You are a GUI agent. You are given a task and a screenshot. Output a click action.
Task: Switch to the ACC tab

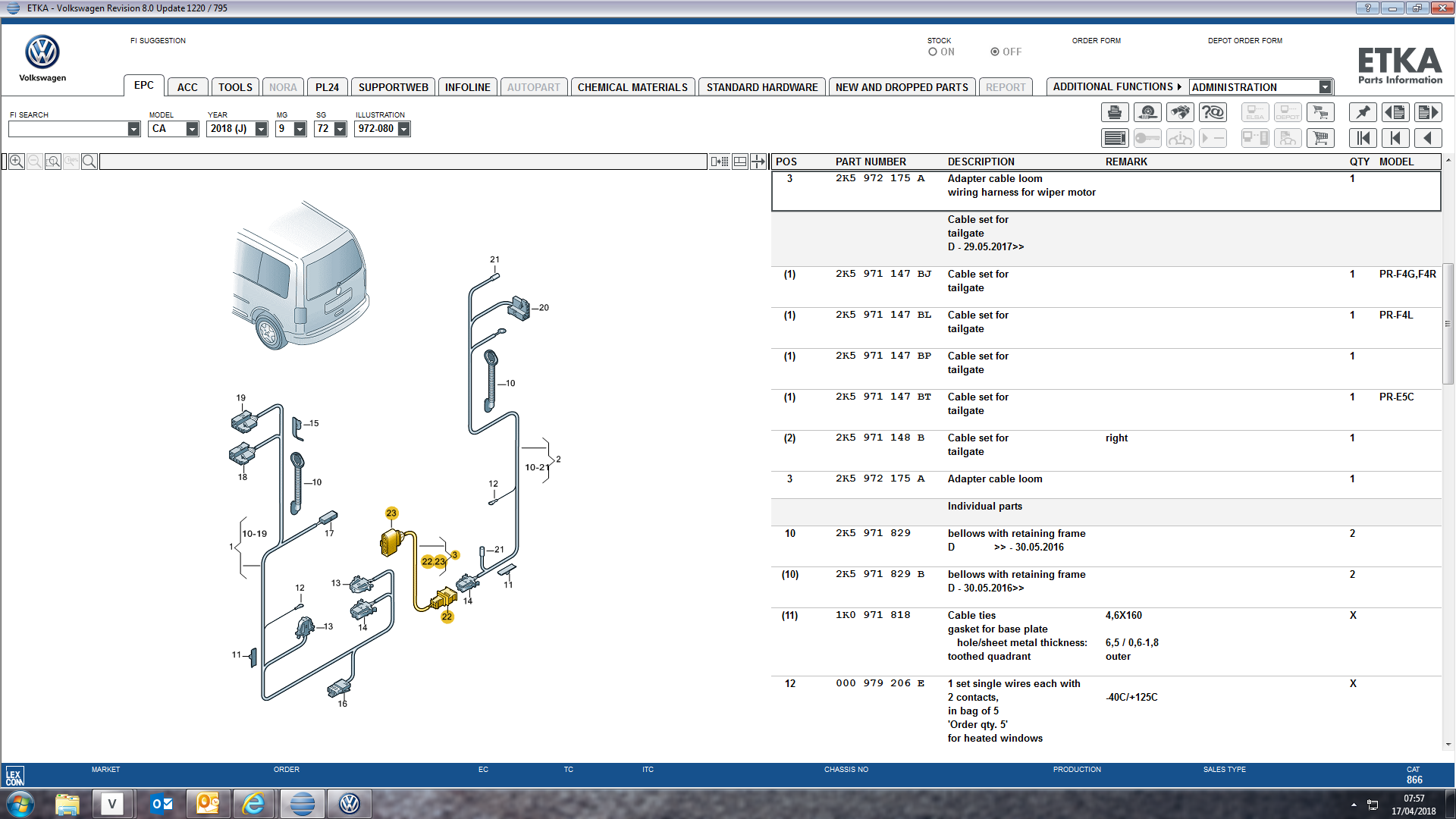pyautogui.click(x=187, y=87)
